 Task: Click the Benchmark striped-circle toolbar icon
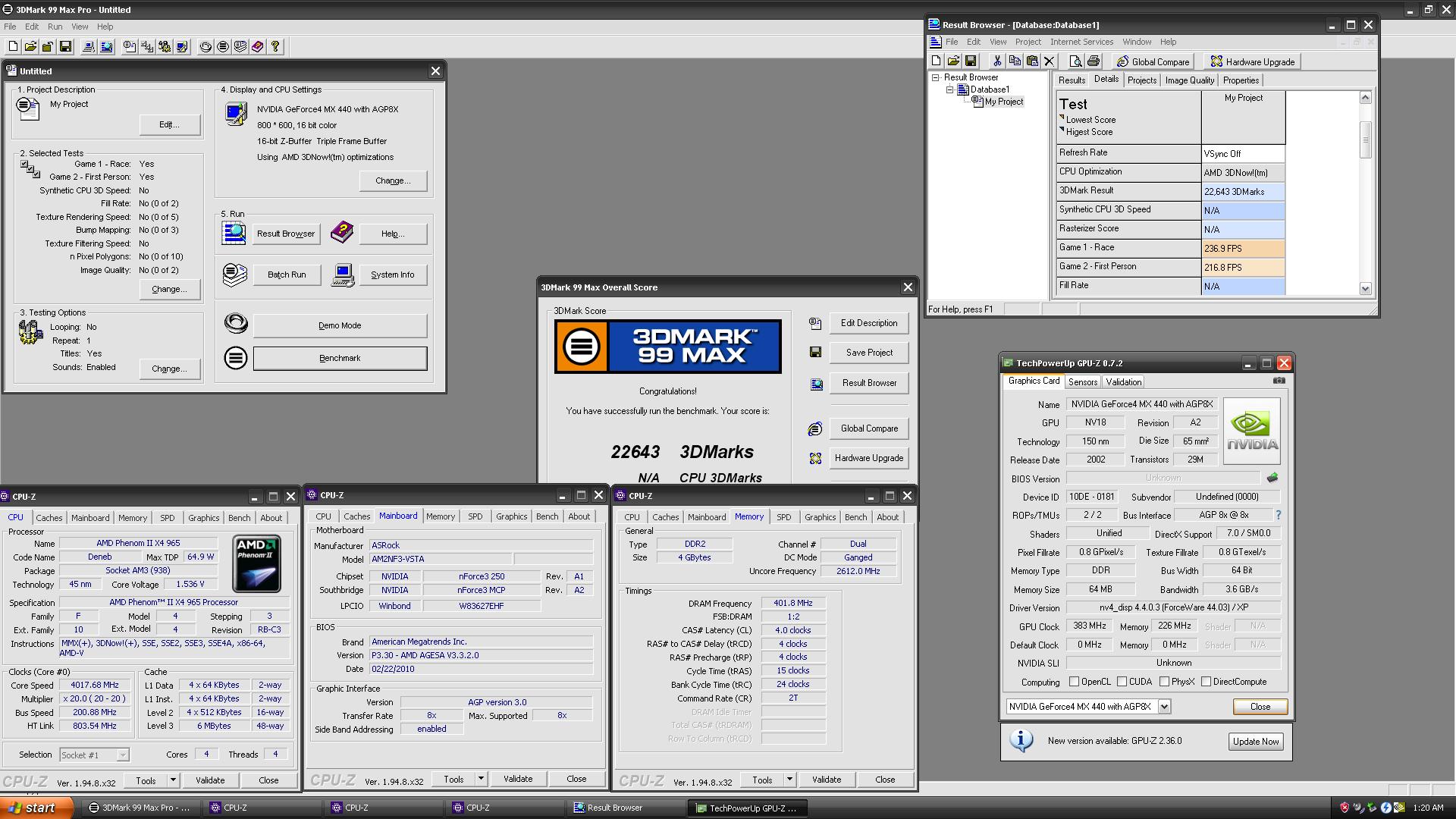pos(223,47)
